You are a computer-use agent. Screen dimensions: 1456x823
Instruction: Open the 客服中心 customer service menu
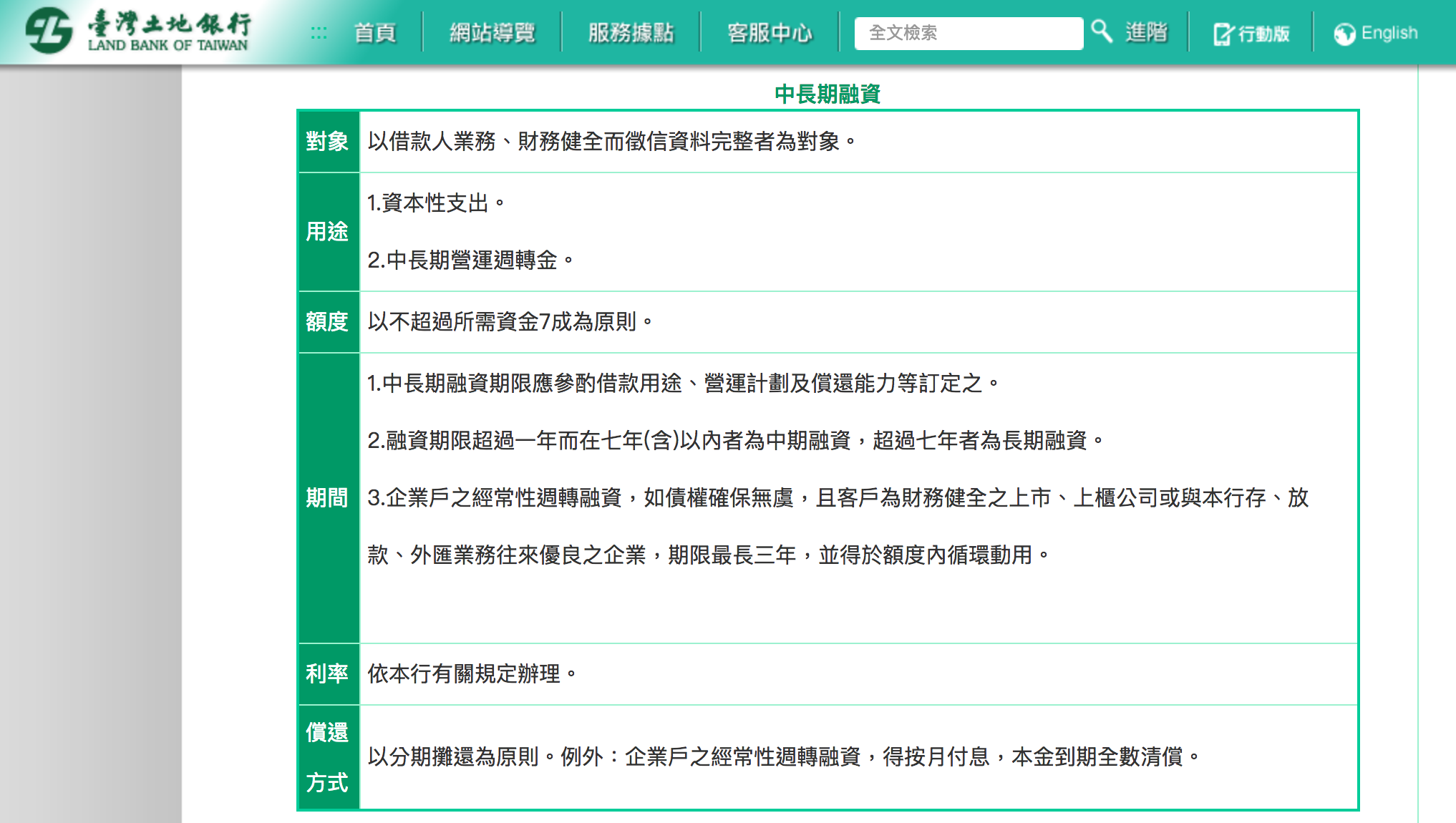click(x=770, y=33)
